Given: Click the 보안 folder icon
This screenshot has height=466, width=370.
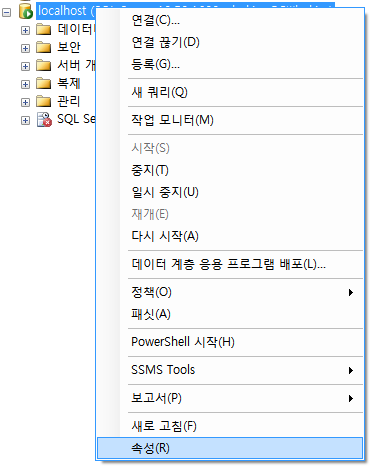Looking at the screenshot, I should coord(43,48).
